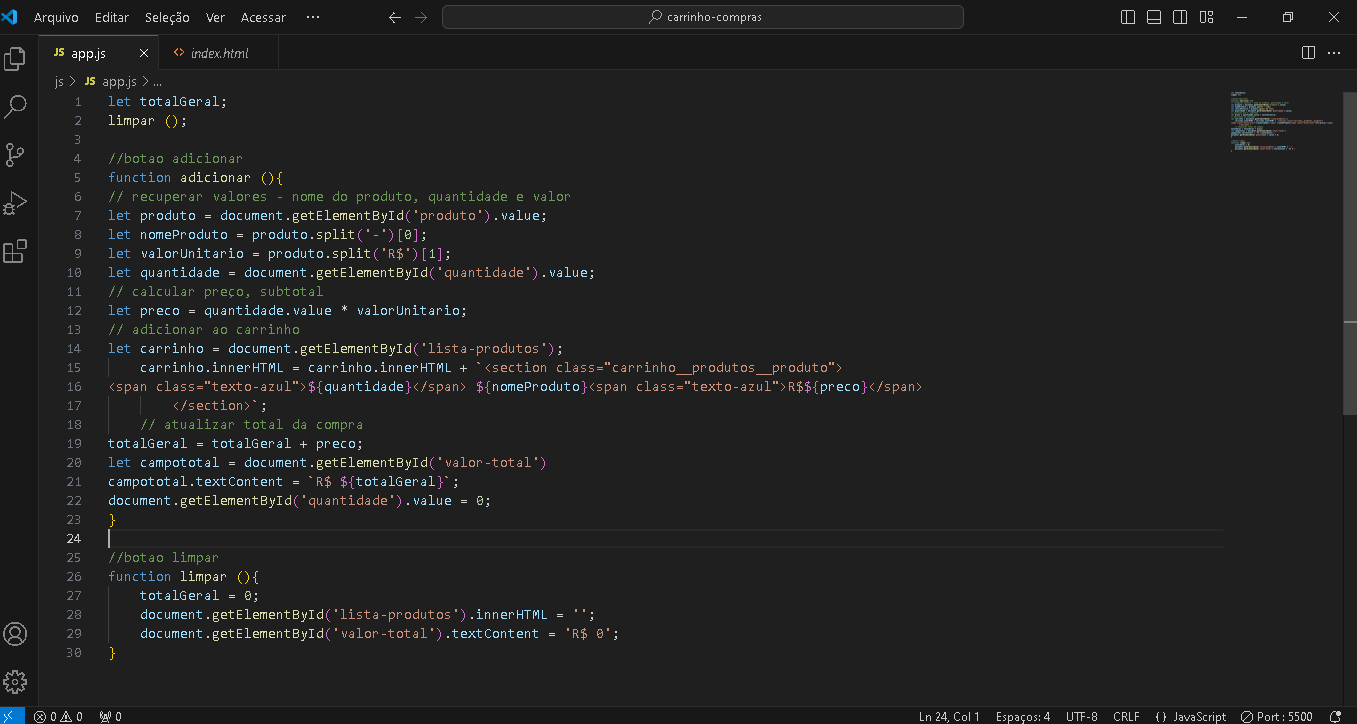Click 'function adicionar' on line 5
1357x724 pixels.
(180, 177)
